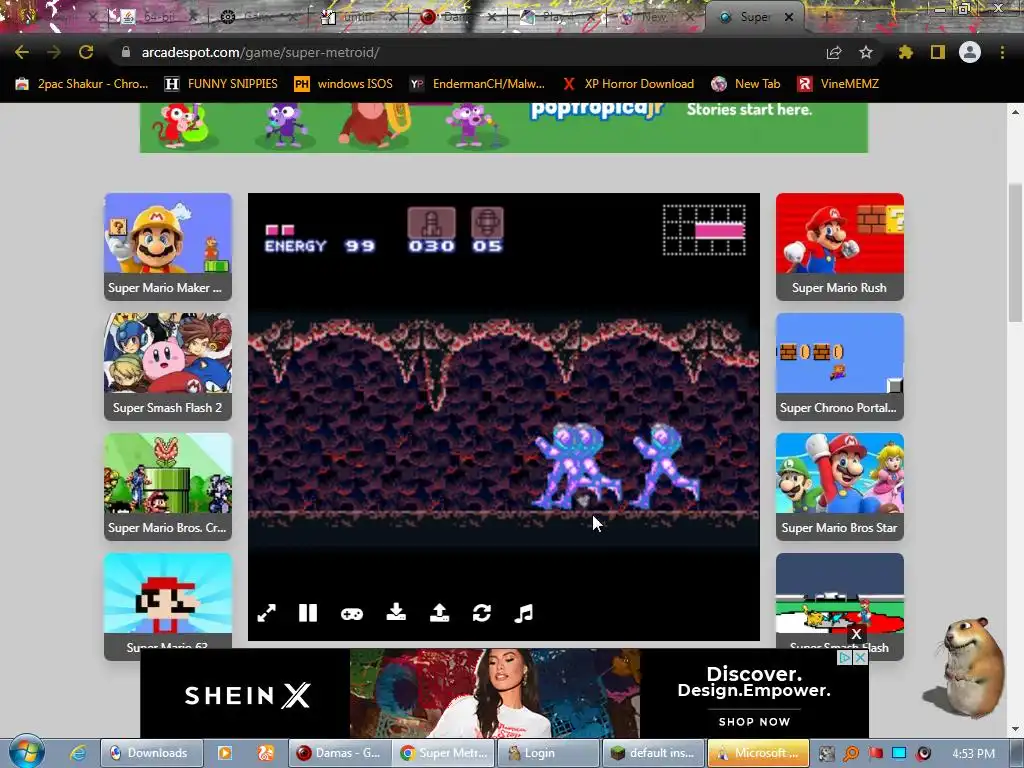Open the Super Mario Maker game card
This screenshot has width=1024, height=768.
pyautogui.click(x=168, y=247)
